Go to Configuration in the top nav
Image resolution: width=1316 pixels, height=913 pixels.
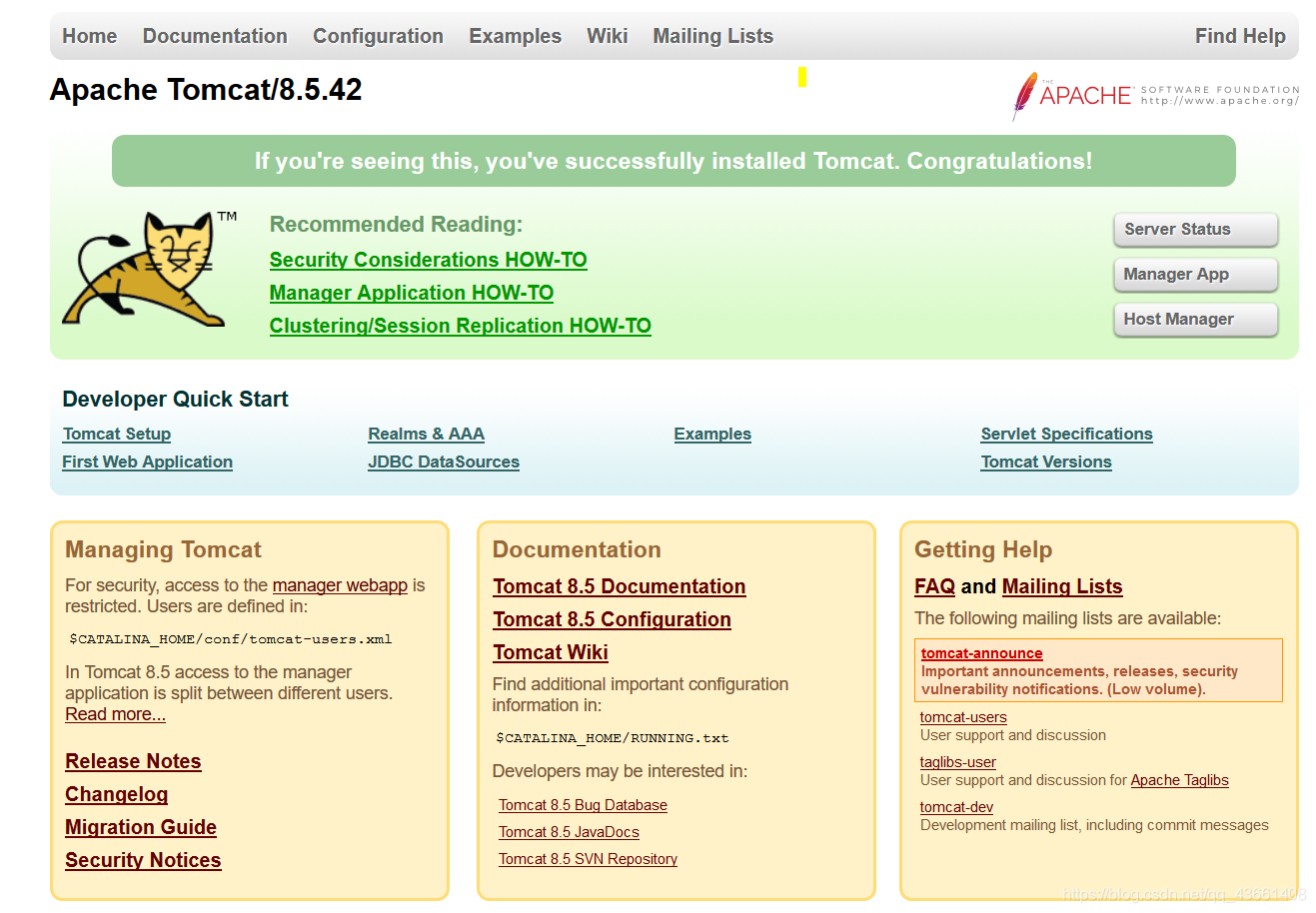point(378,36)
